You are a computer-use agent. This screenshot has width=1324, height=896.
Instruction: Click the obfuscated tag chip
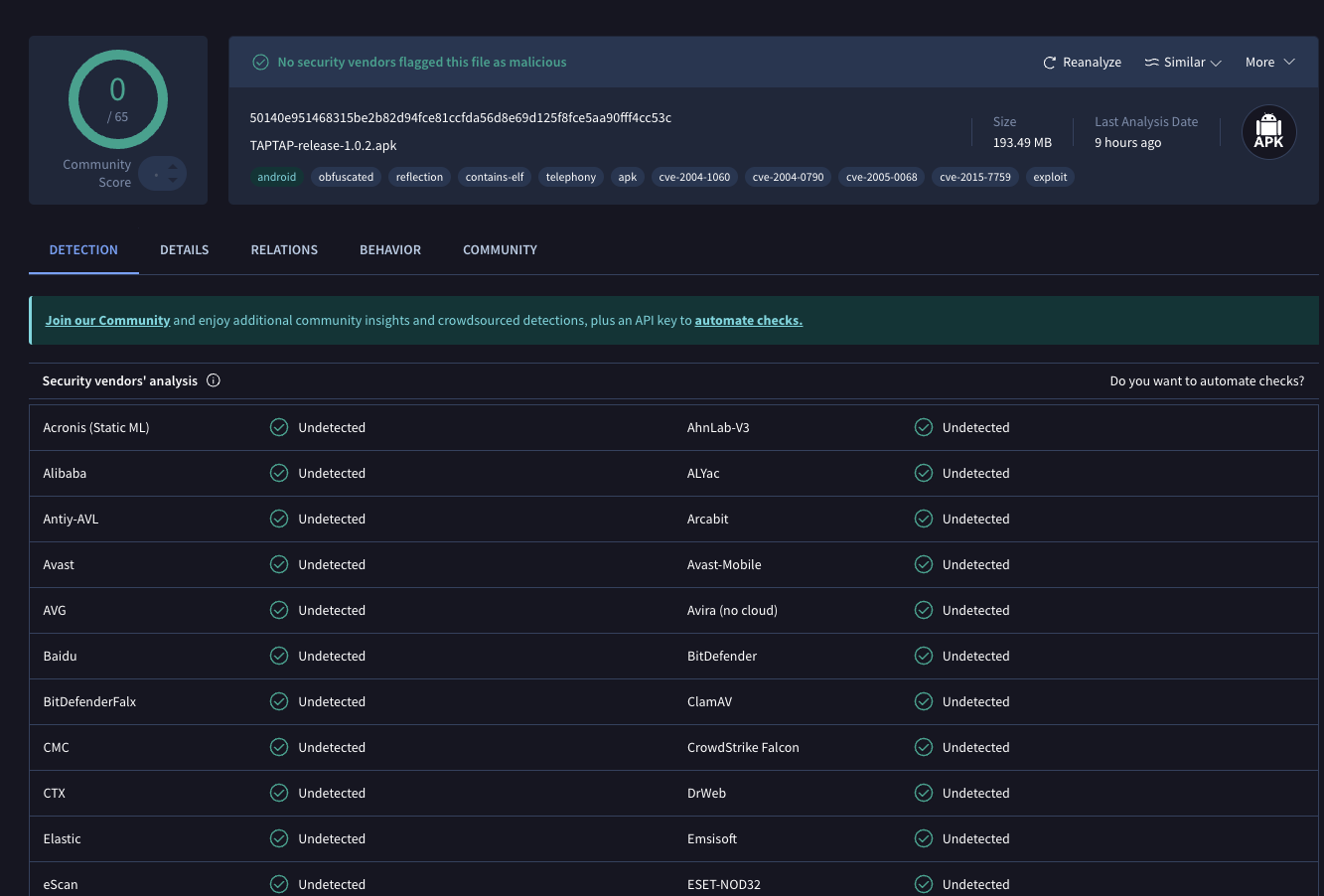tap(347, 177)
